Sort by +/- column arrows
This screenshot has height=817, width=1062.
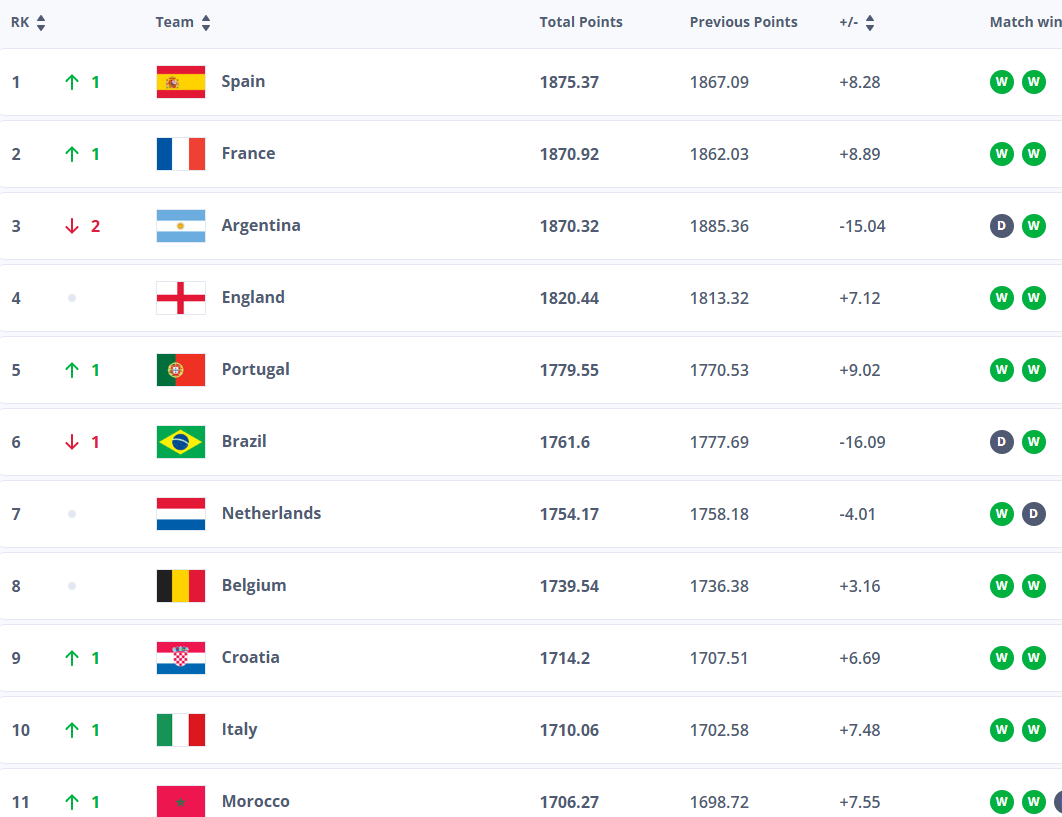[870, 23]
